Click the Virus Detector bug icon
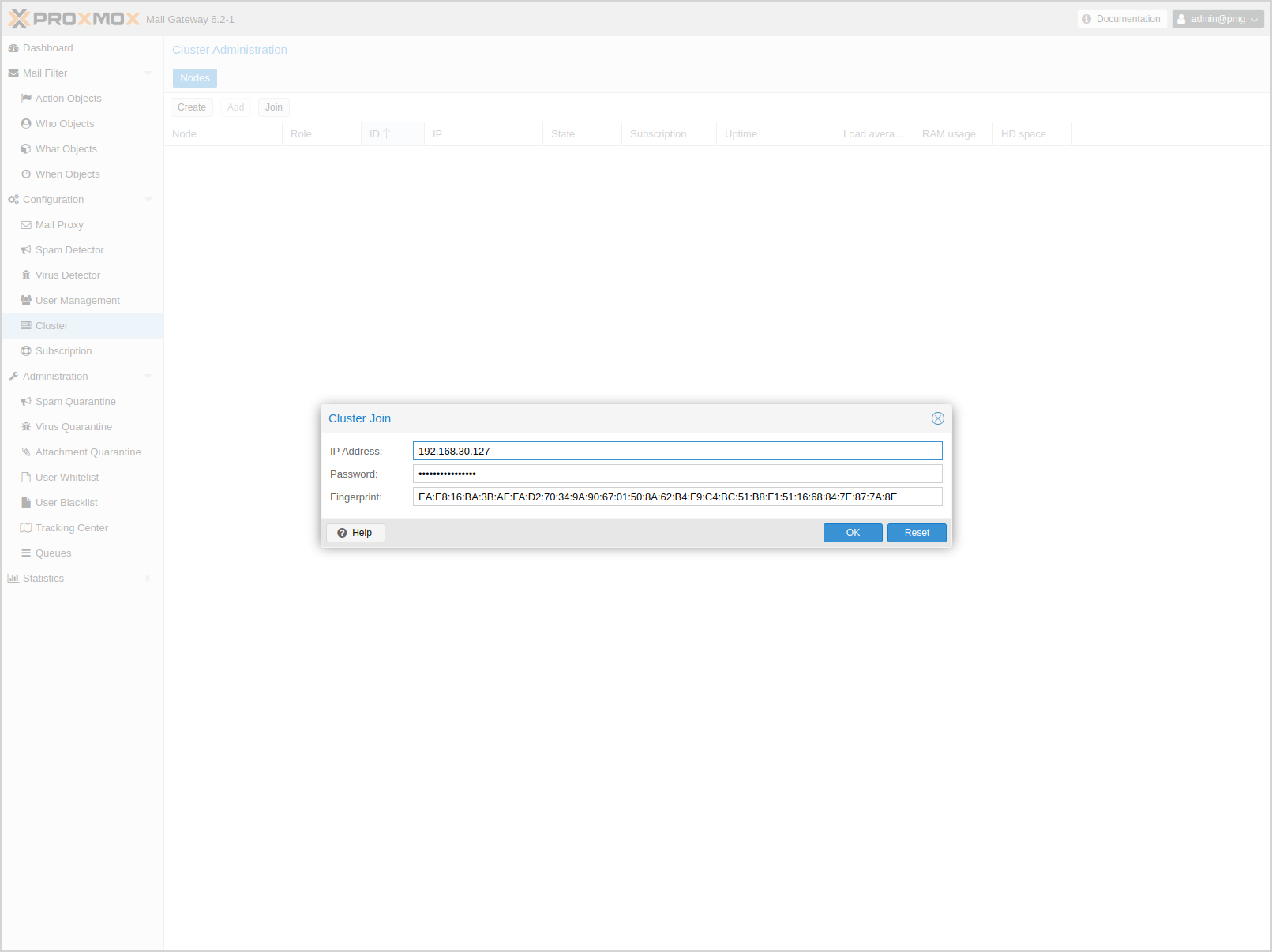The width and height of the screenshot is (1272, 952). (26, 275)
